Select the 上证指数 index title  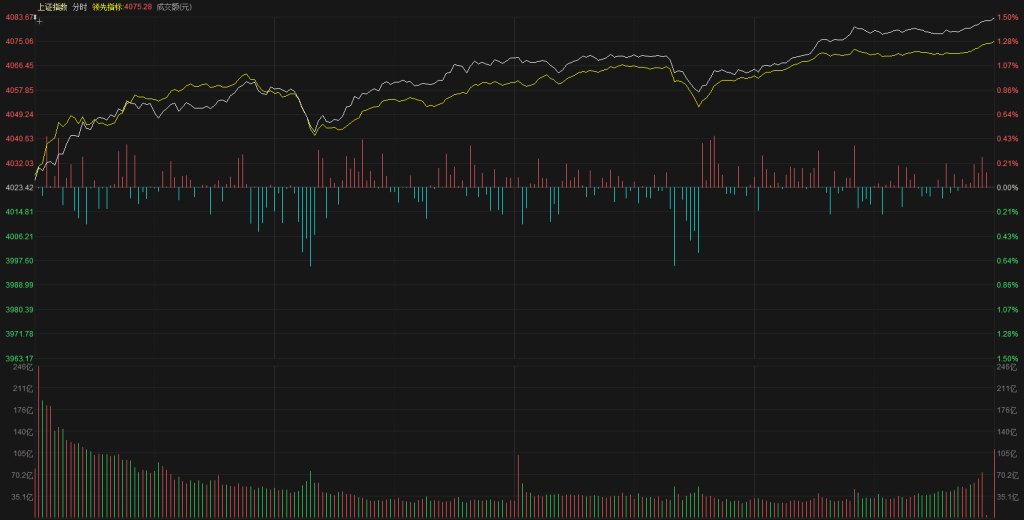[x=51, y=7]
